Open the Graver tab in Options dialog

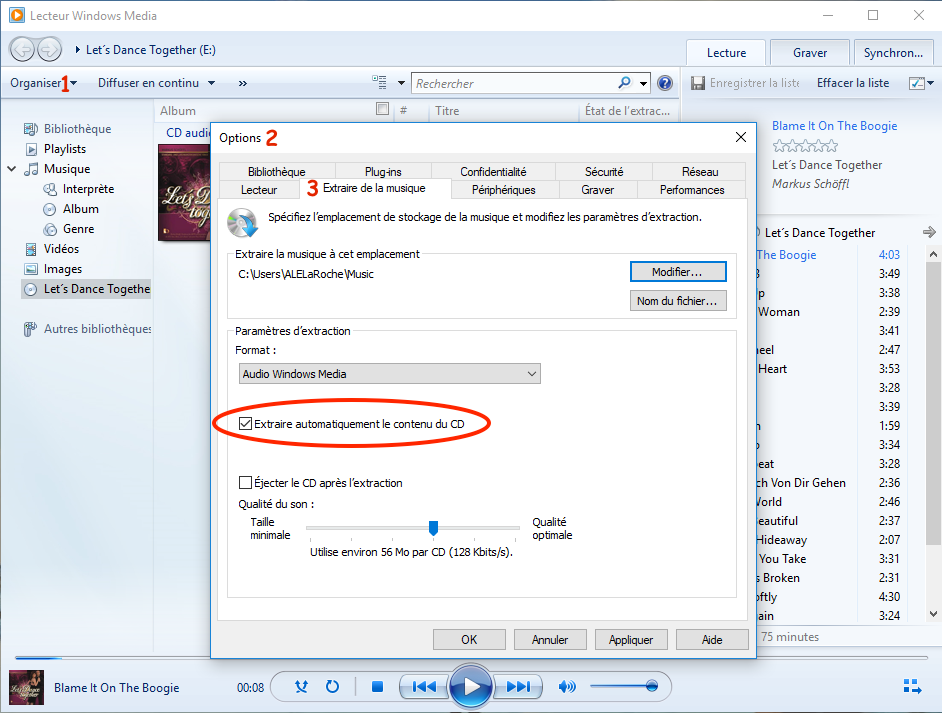point(598,189)
